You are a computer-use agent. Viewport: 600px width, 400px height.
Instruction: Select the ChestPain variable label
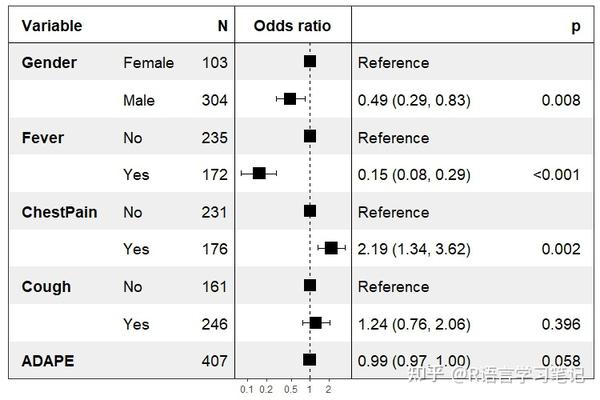(x=56, y=212)
